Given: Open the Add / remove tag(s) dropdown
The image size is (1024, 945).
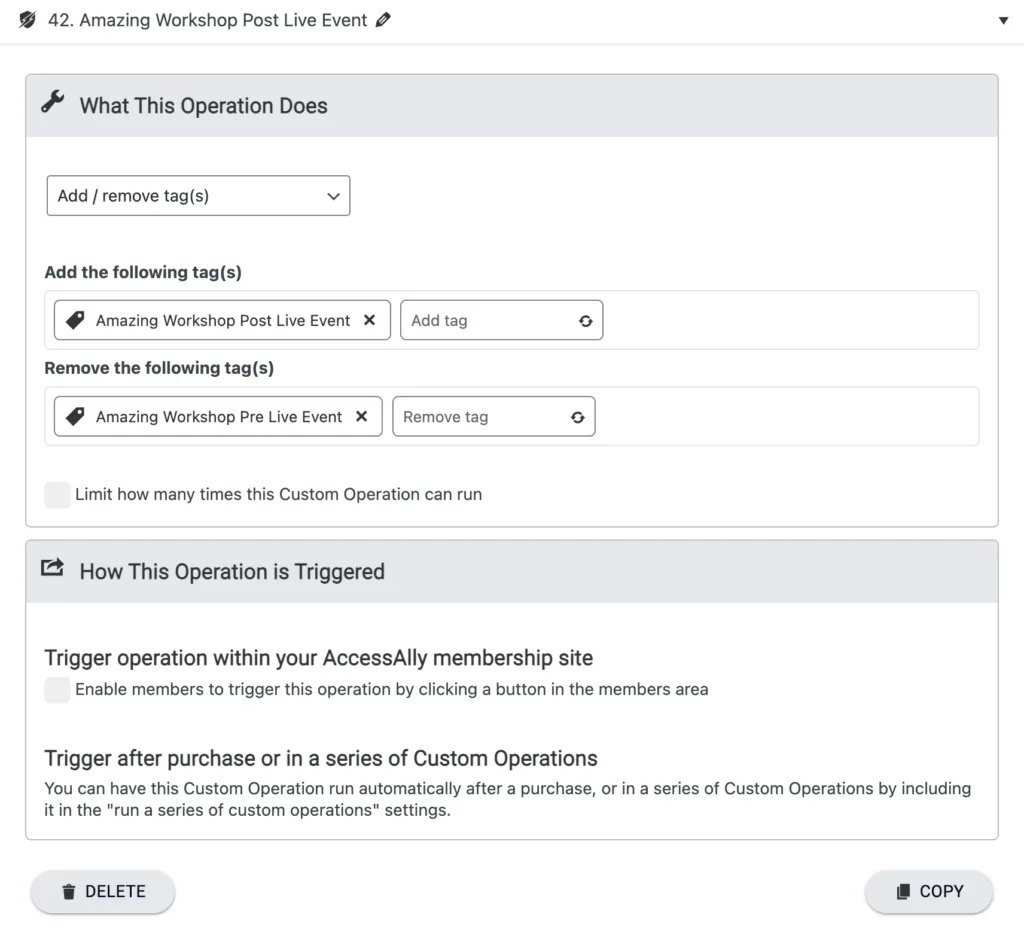Looking at the screenshot, I should (198, 196).
